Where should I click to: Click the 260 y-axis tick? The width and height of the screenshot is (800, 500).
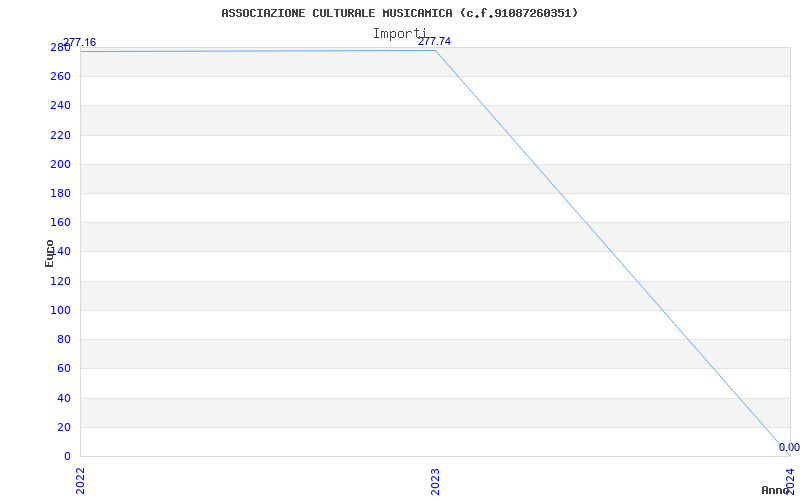60,77
